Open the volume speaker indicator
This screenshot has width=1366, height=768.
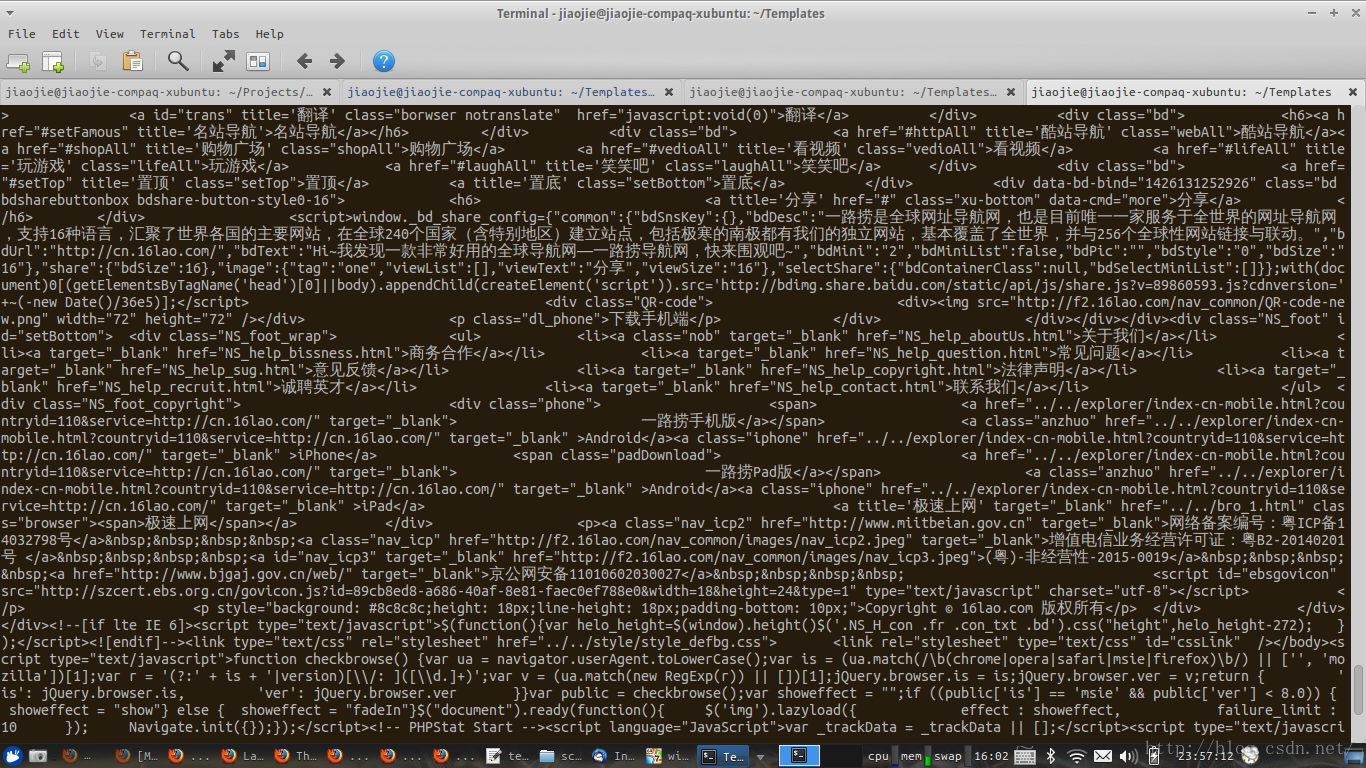(1127, 756)
